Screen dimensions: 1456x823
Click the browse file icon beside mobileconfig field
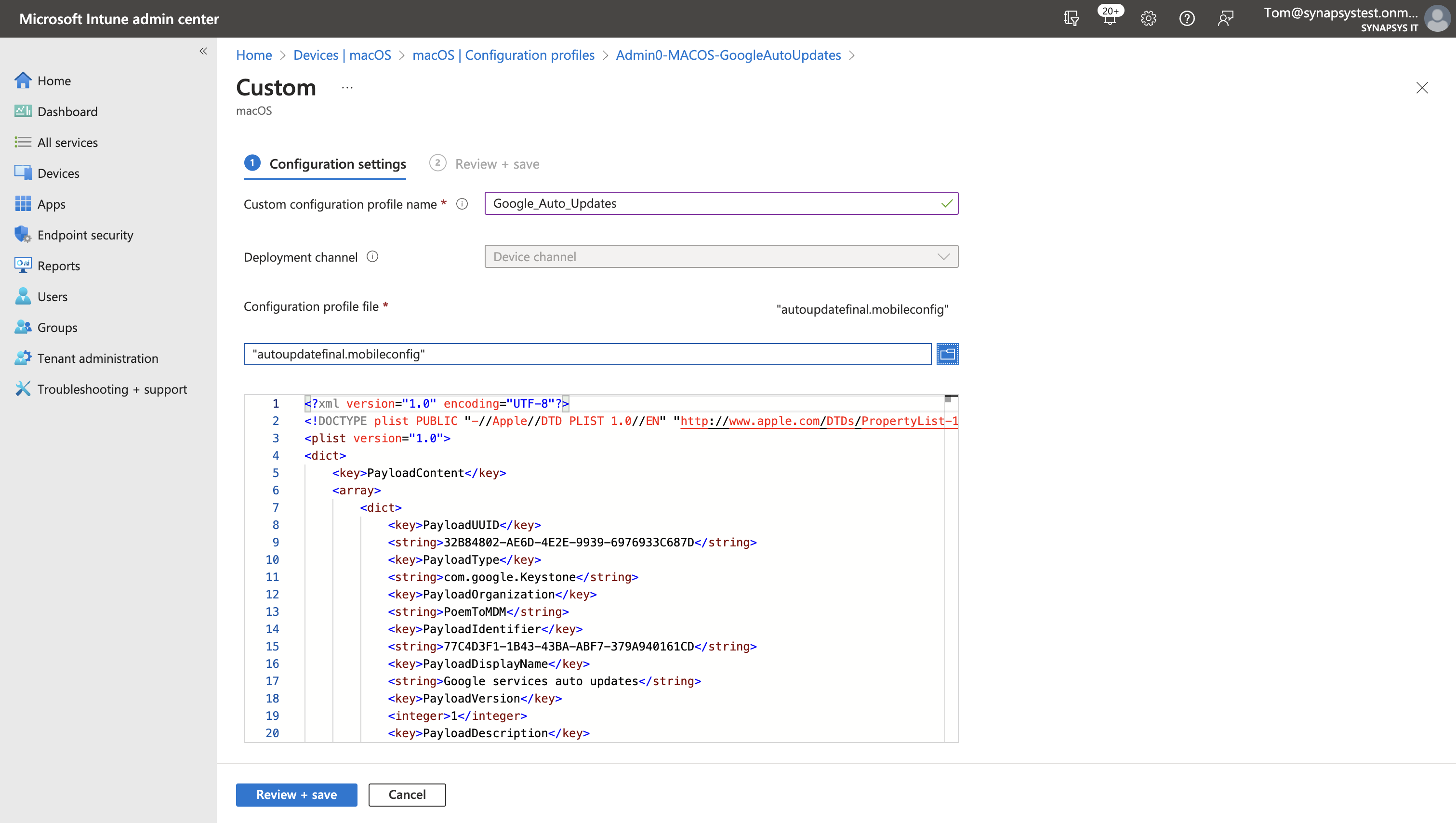(x=947, y=354)
